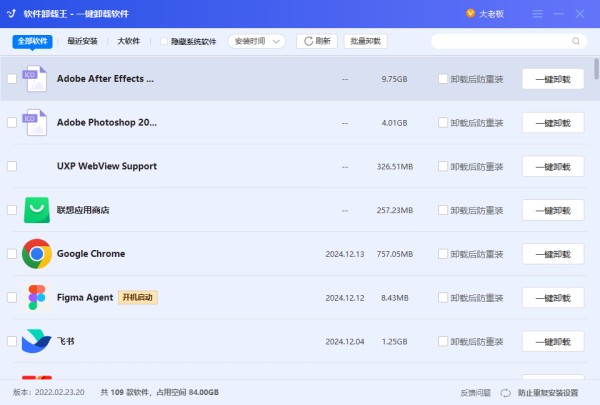Open the hamburger menu in title bar
This screenshot has height=405, width=600.
538,14
